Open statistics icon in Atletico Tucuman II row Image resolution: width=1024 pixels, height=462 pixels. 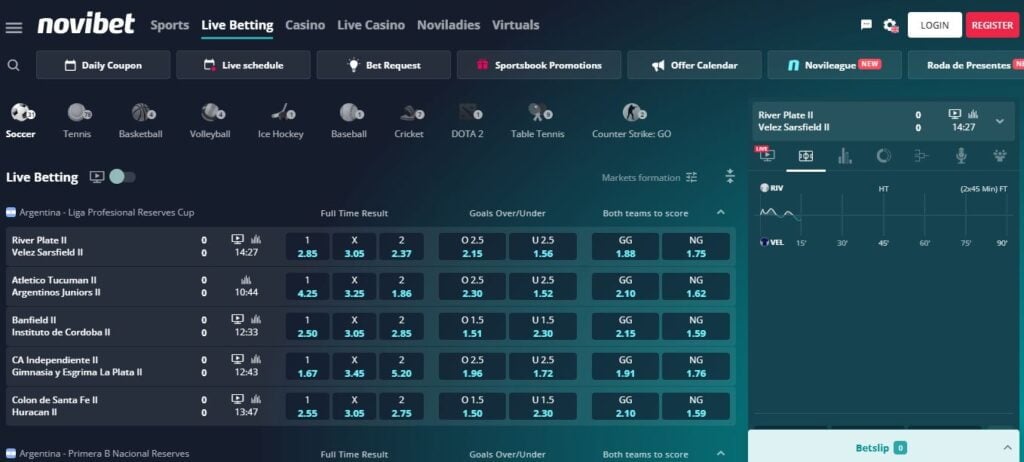246,280
